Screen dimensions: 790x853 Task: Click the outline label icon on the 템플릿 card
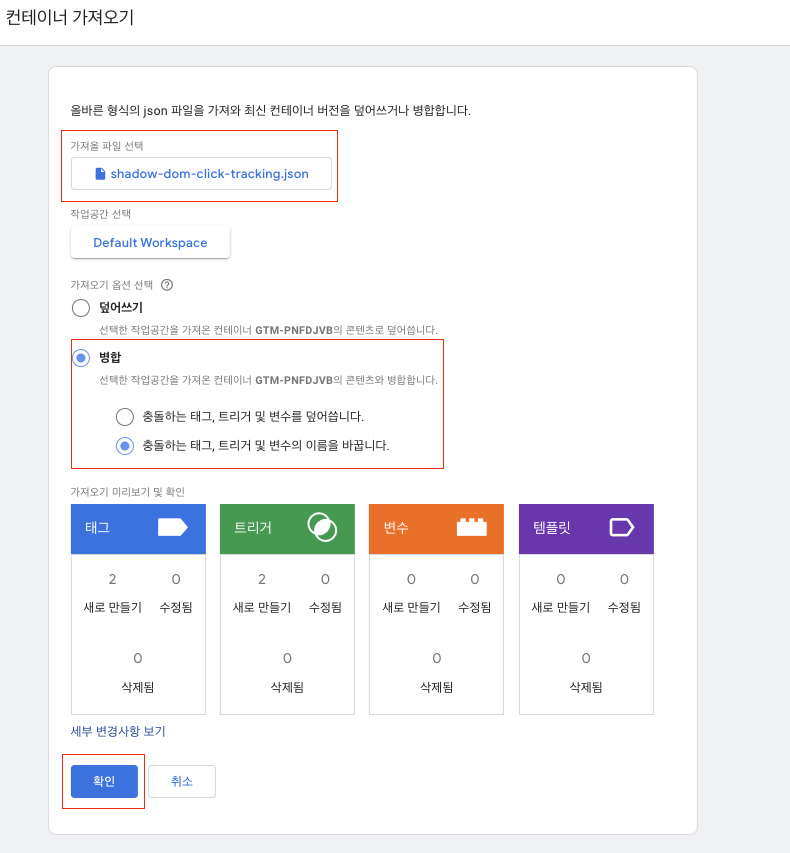621,527
